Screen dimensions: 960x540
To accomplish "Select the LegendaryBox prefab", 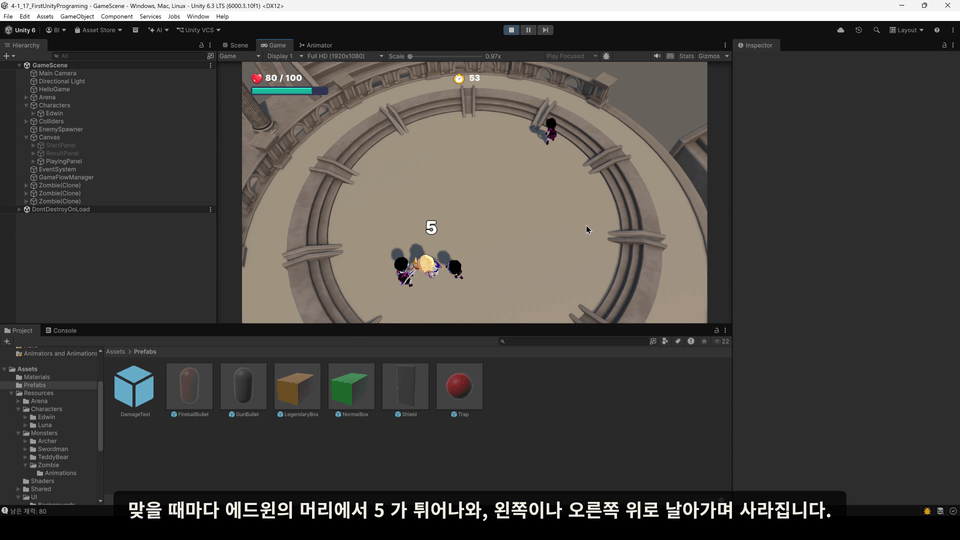I will pos(297,390).
